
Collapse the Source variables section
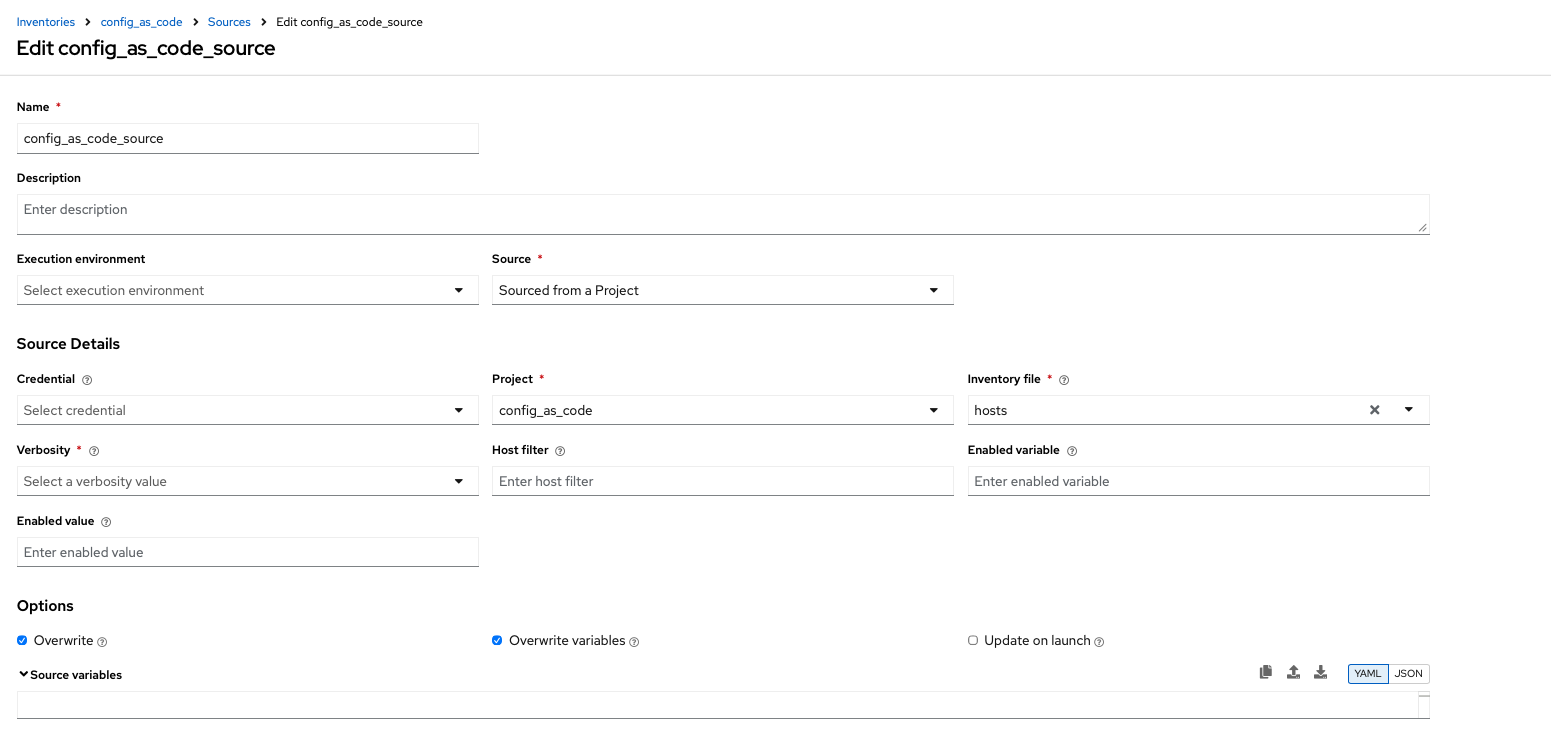tap(24, 675)
